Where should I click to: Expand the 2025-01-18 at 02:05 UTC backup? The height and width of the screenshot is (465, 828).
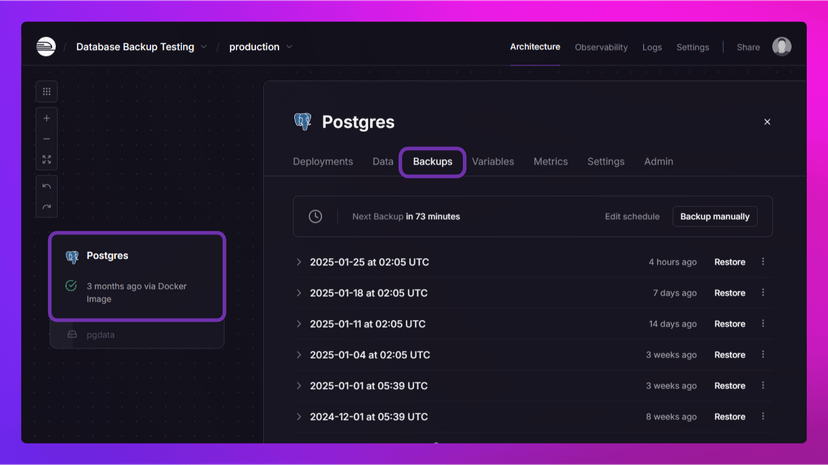coord(299,293)
